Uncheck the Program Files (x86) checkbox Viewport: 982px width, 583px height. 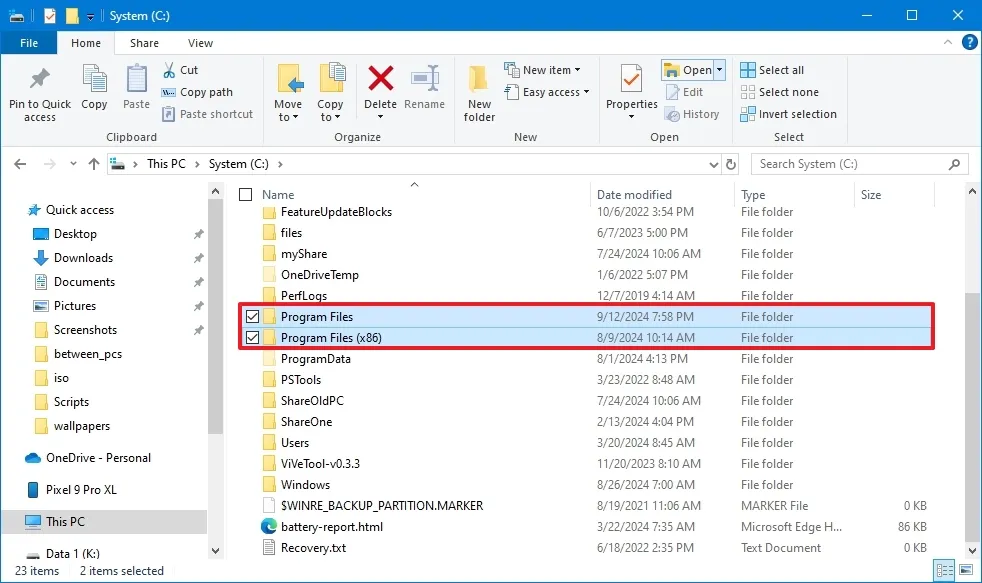coord(253,337)
